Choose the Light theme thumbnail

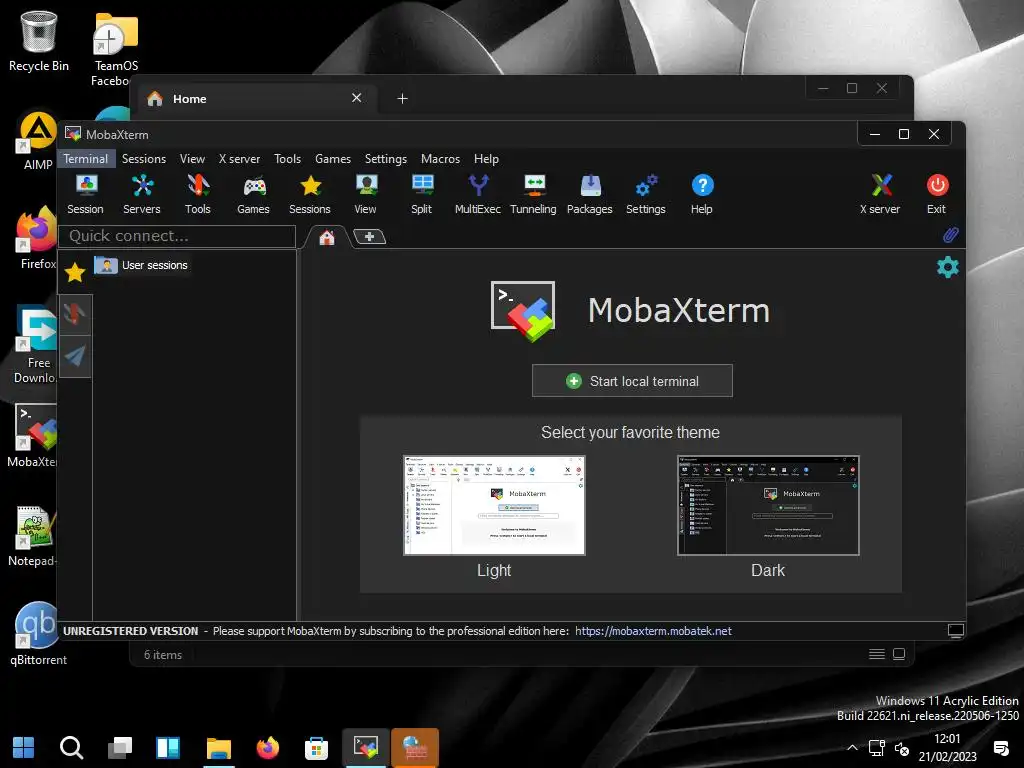[494, 505]
